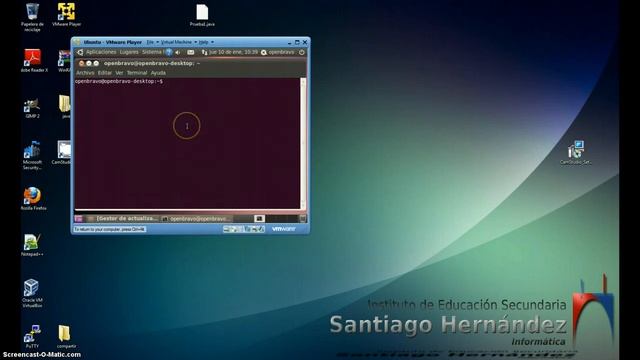Click the active workspace in workspace switcher
Screen dimensions: 640x360
pos(259,219)
